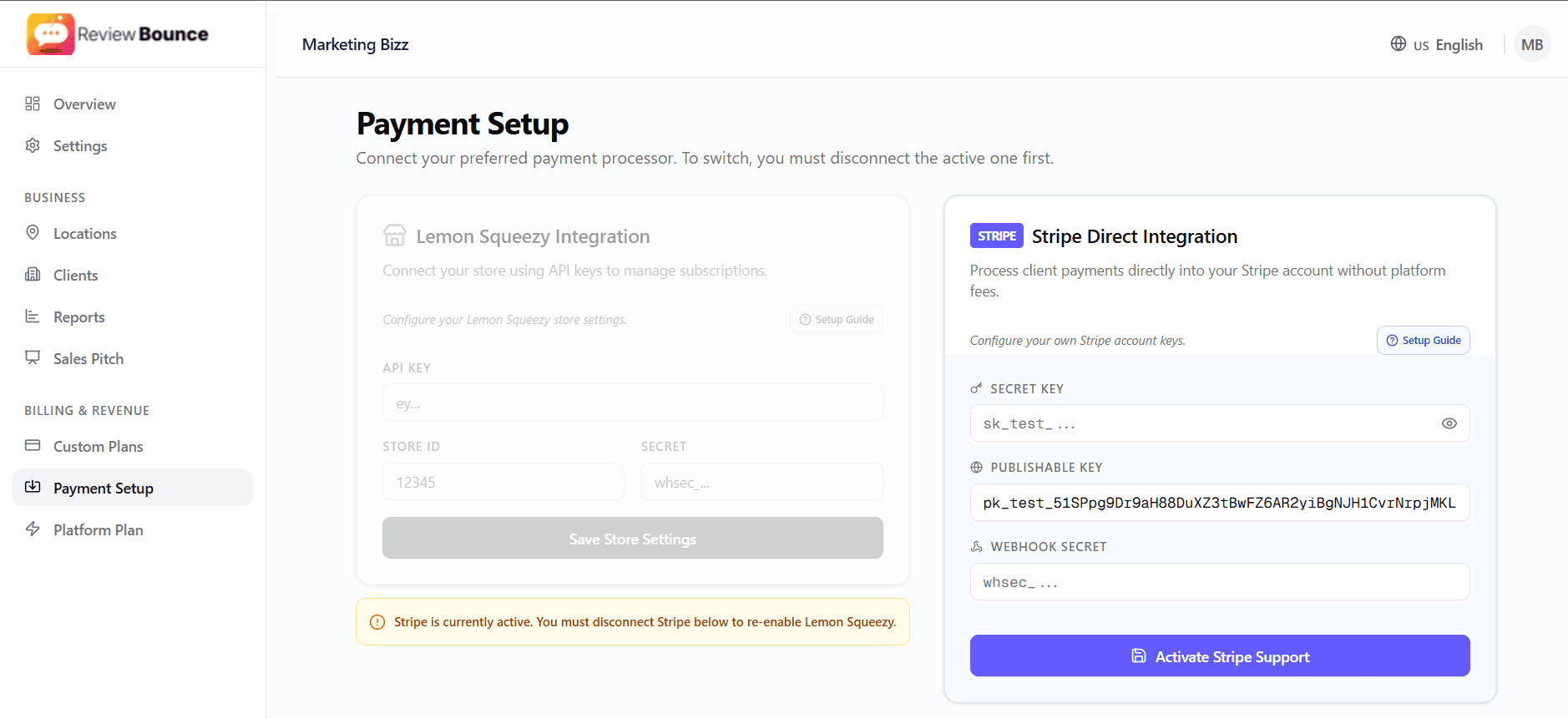Click the Lemon Squeezy Integration title

(533, 236)
